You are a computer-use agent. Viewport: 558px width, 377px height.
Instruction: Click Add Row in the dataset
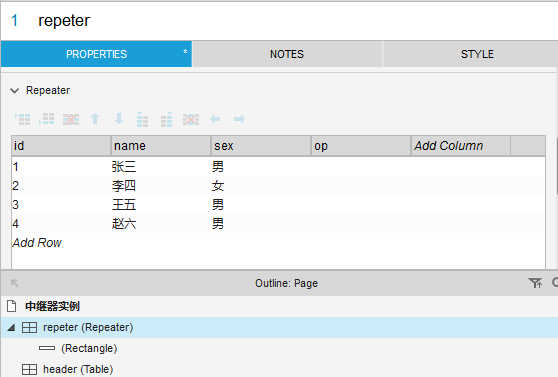(x=37, y=243)
